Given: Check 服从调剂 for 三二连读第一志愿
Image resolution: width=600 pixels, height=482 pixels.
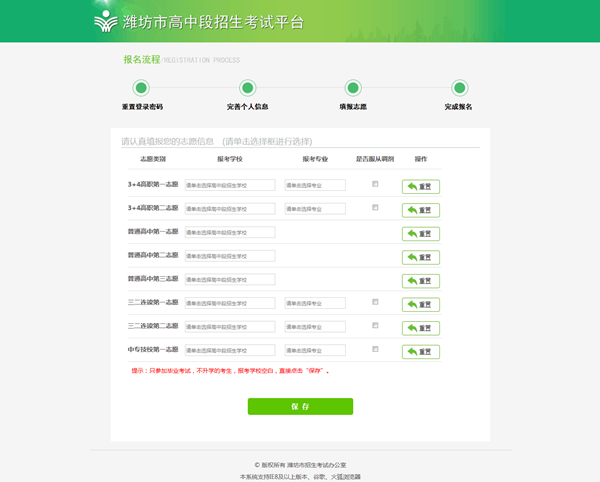Looking at the screenshot, I should click(x=375, y=302).
